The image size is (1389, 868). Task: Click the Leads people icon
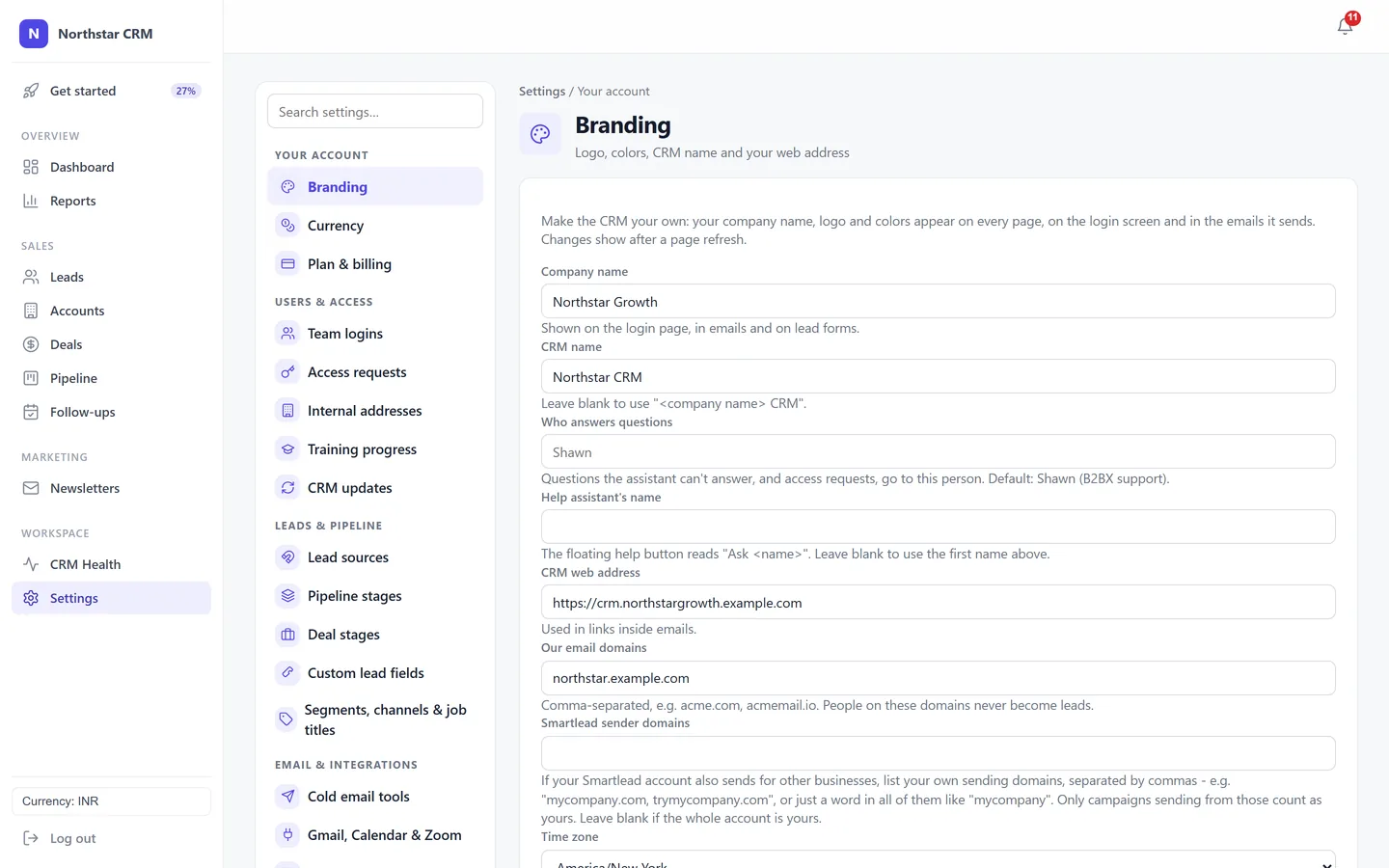coord(31,277)
